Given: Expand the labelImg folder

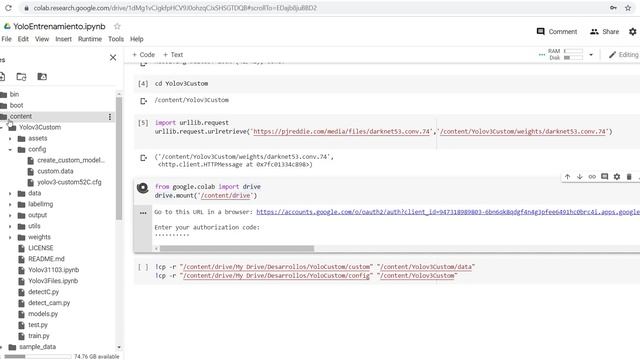Looking at the screenshot, I should tap(10, 204).
